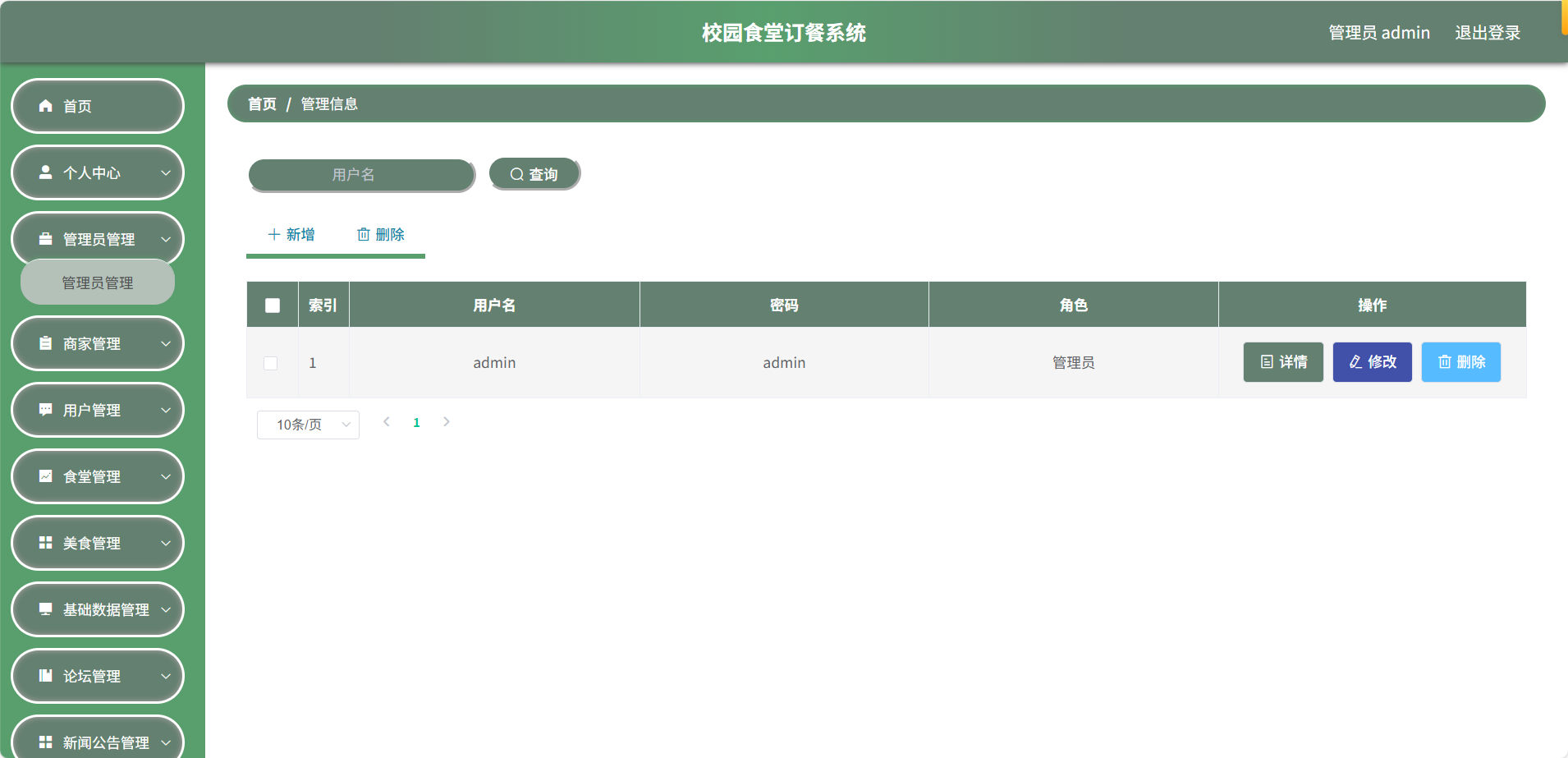Click the 索引 column header

323,305
